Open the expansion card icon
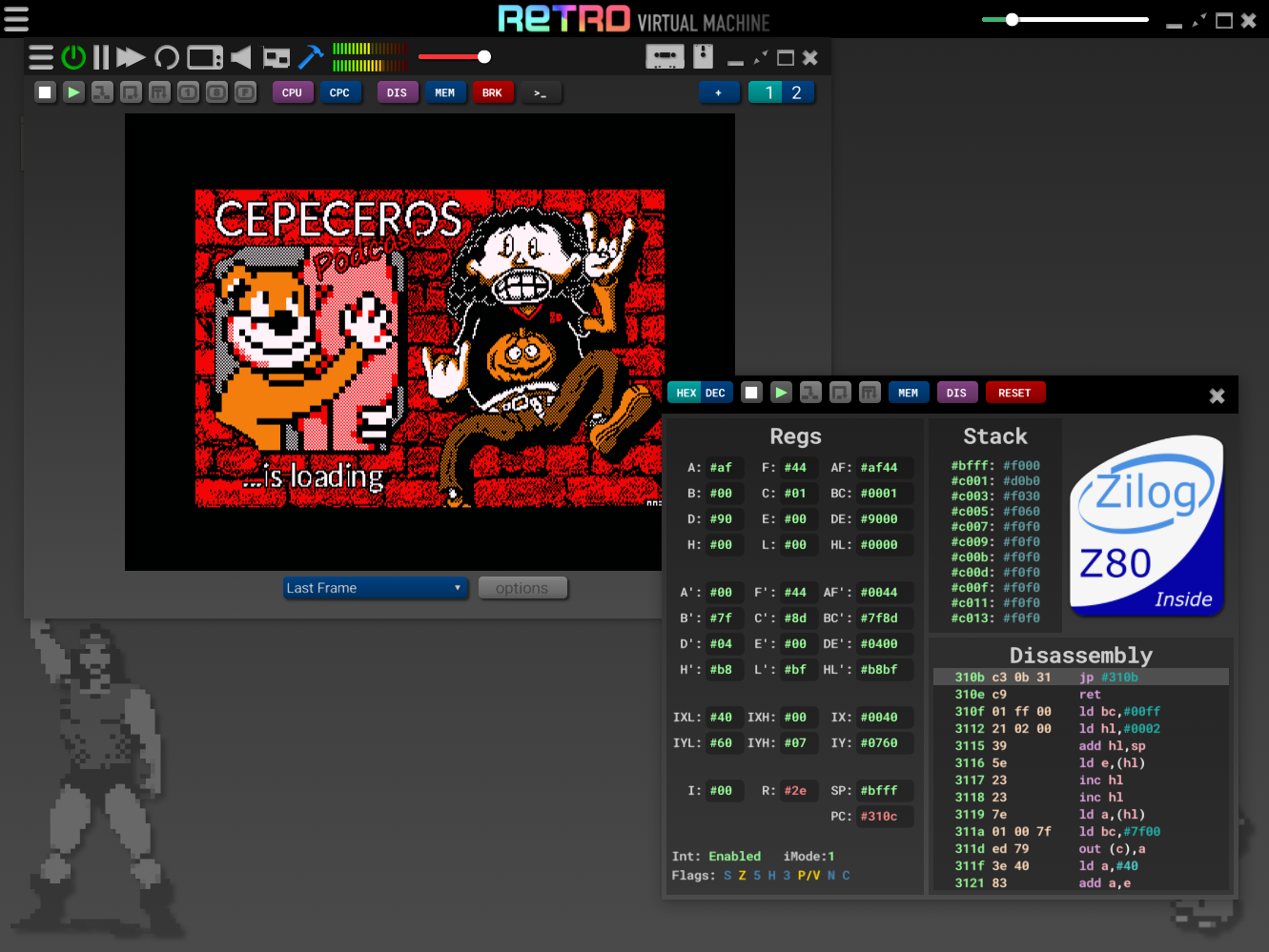The height and width of the screenshot is (952, 1269). pos(276,58)
